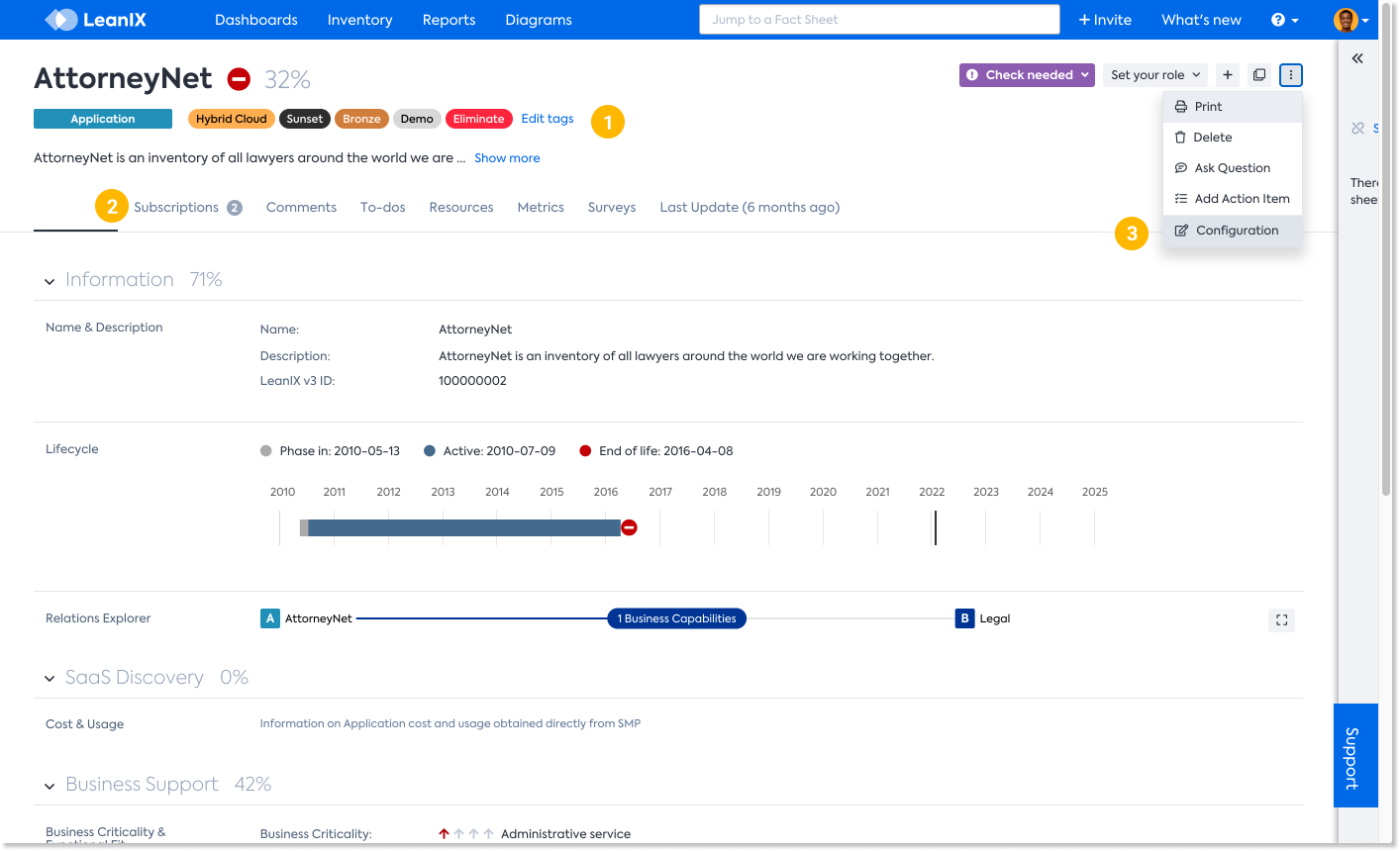Open the Set your role dropdown
This screenshot has width=1400, height=851.
pyautogui.click(x=1155, y=75)
